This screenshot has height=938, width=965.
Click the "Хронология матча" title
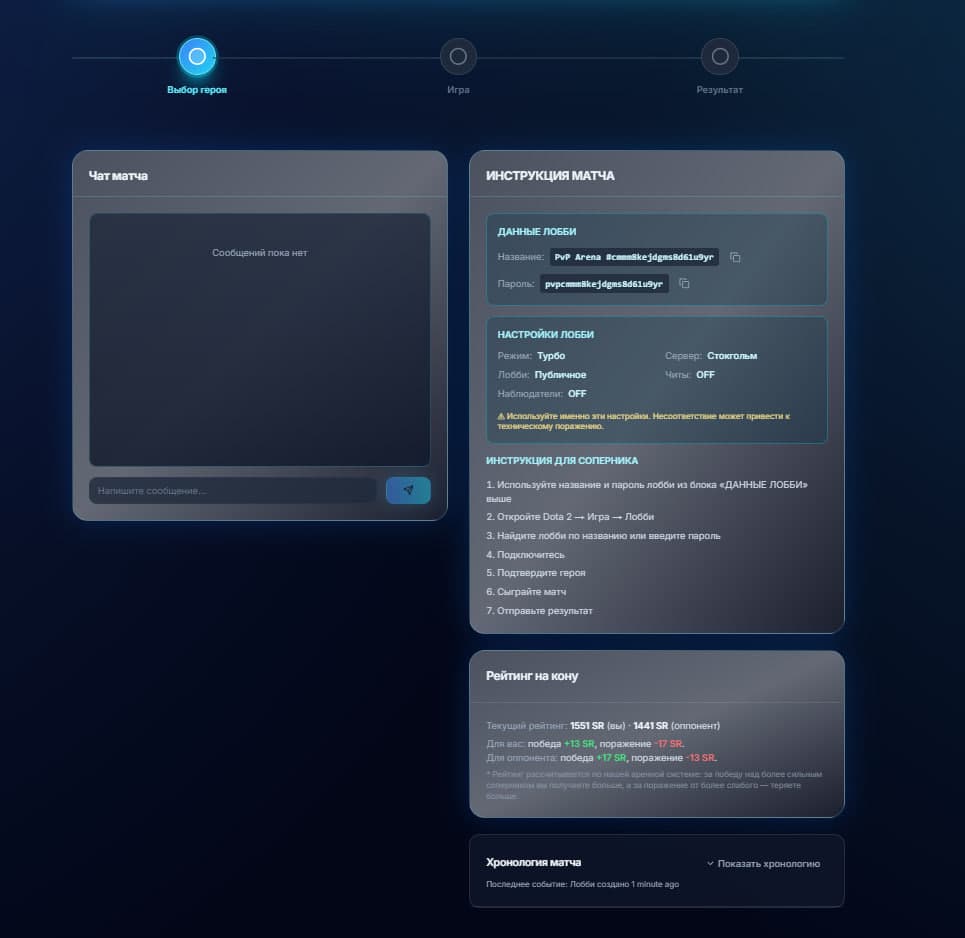(533, 862)
